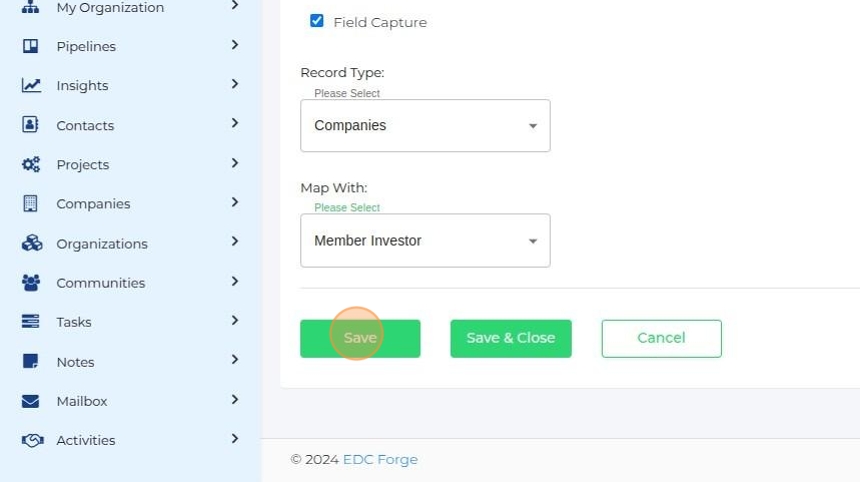This screenshot has height=482, width=860.
Task: Select Tasks in the sidebar
Action: [74, 322]
